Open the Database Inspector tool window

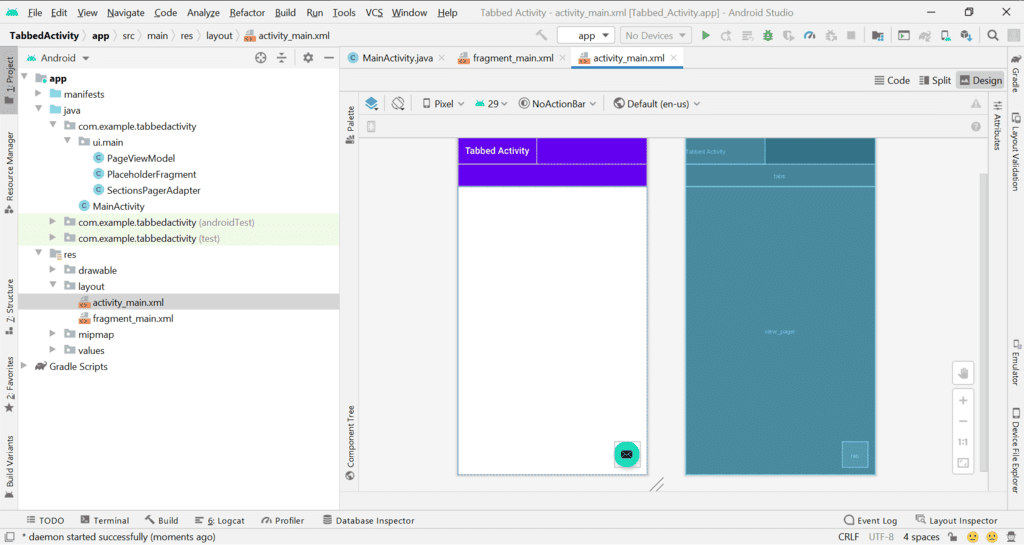pyautogui.click(x=369, y=520)
